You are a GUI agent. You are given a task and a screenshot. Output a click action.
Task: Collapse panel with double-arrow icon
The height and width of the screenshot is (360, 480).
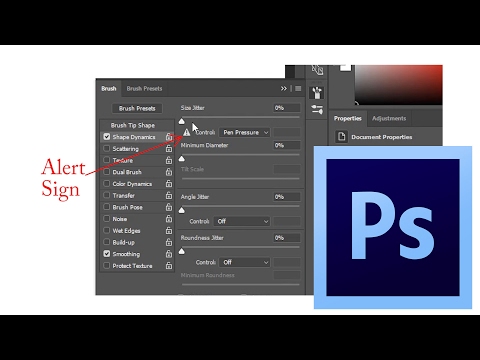click(x=283, y=88)
